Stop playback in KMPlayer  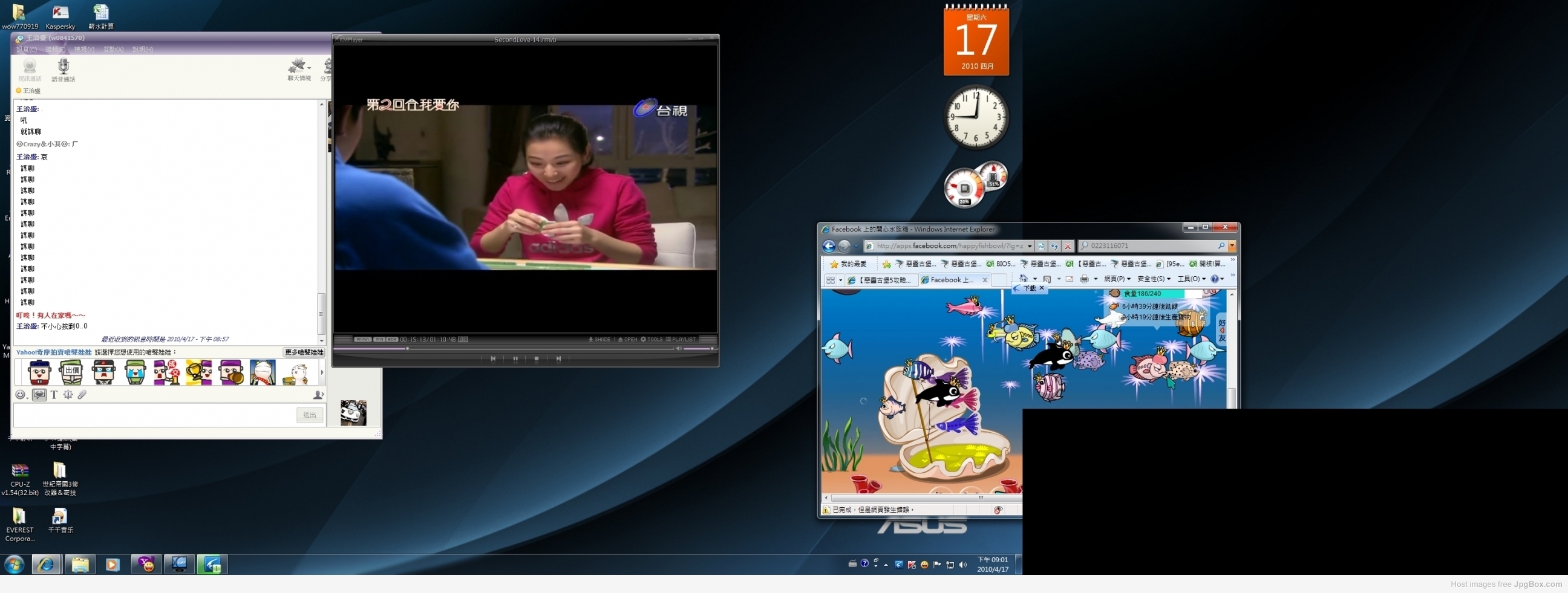click(536, 359)
